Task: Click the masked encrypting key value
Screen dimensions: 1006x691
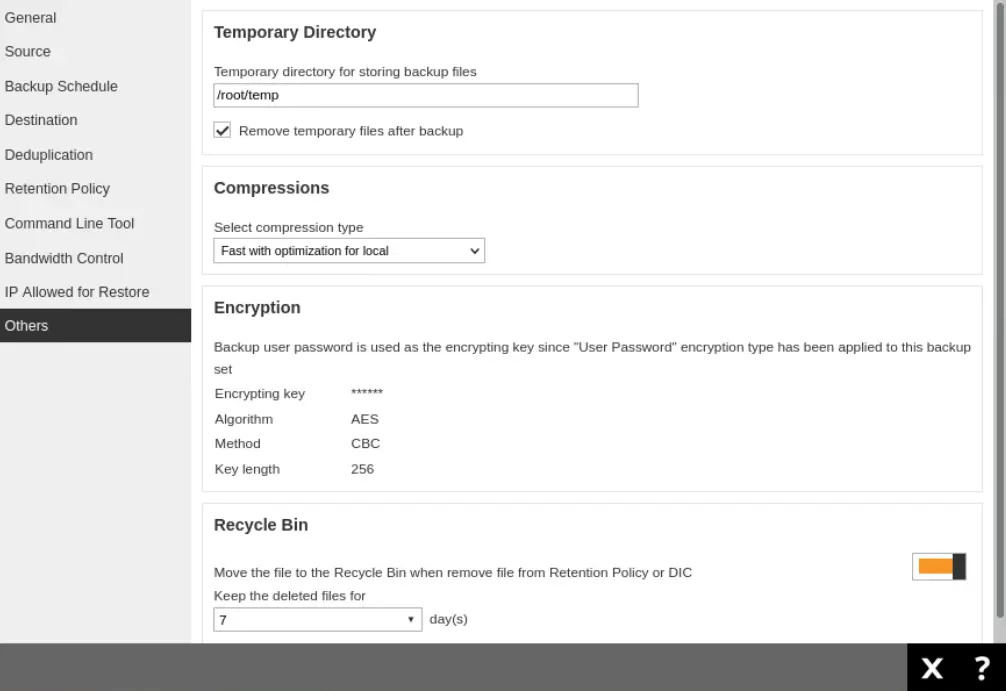Action: [367, 394]
